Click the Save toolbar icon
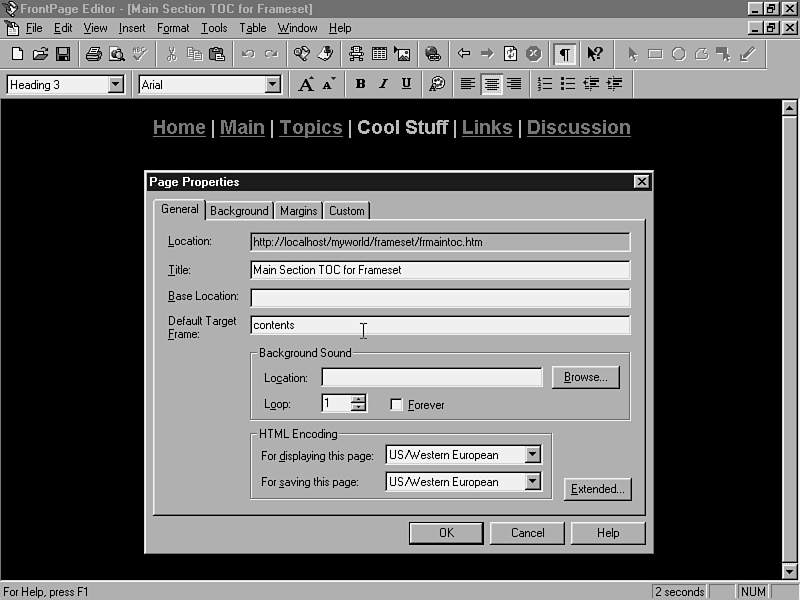 [62, 54]
